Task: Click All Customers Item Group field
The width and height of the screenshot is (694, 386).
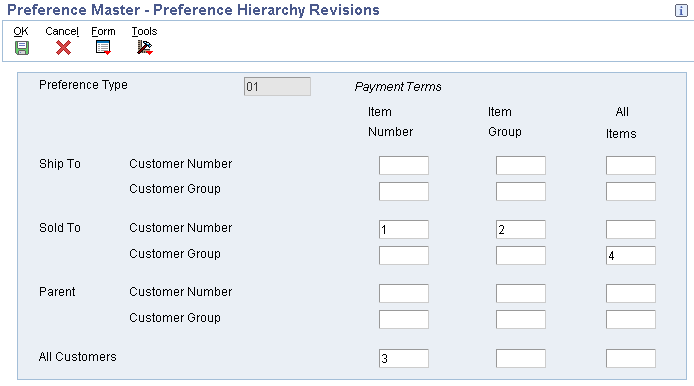Action: click(x=520, y=358)
